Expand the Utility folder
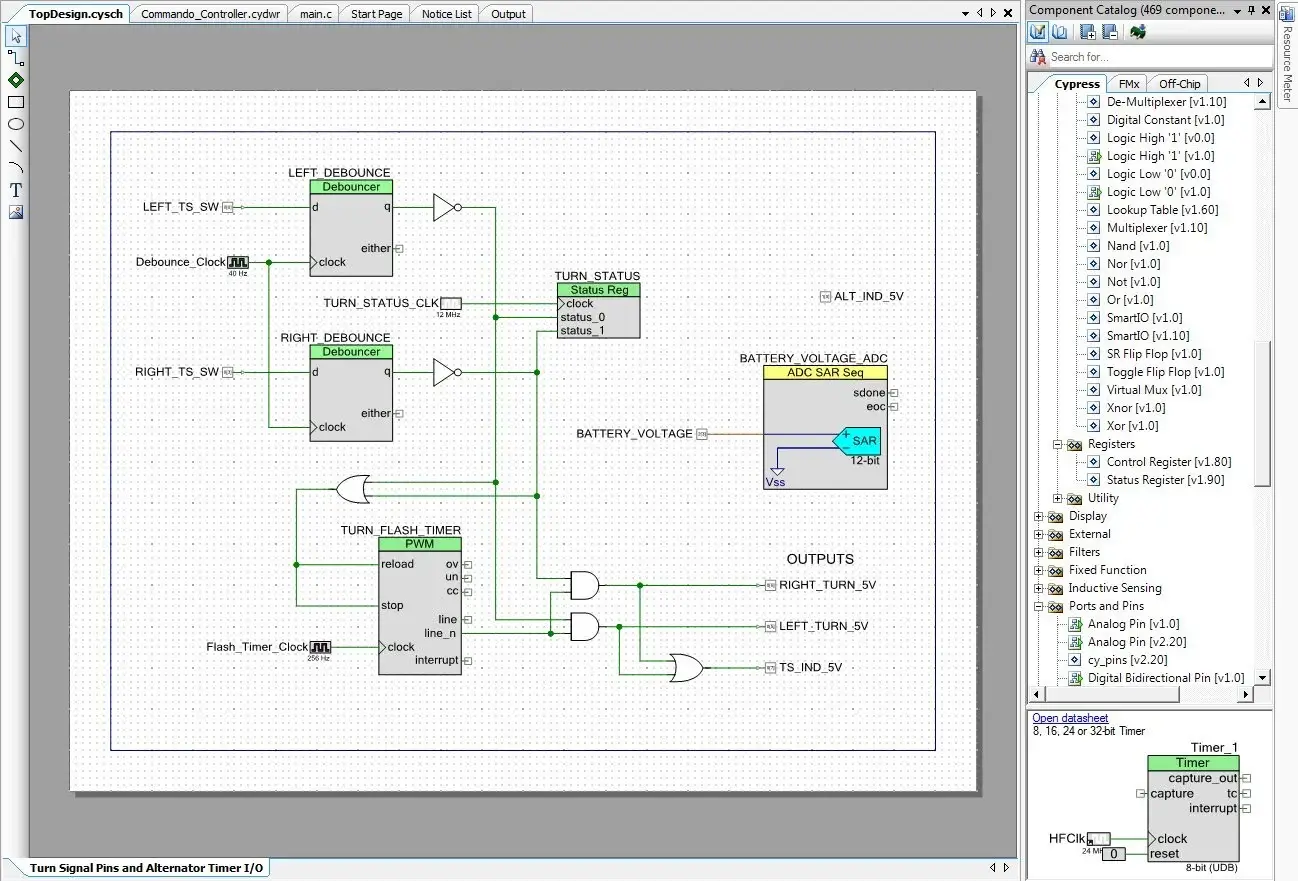 pyautogui.click(x=1057, y=498)
